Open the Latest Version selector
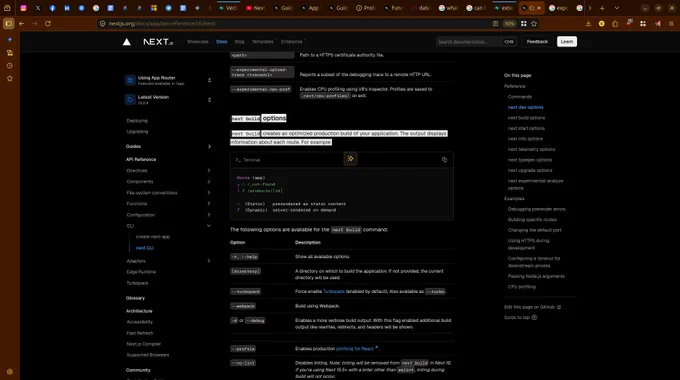Image resolution: width=680 pixels, height=380 pixels. coord(168,99)
